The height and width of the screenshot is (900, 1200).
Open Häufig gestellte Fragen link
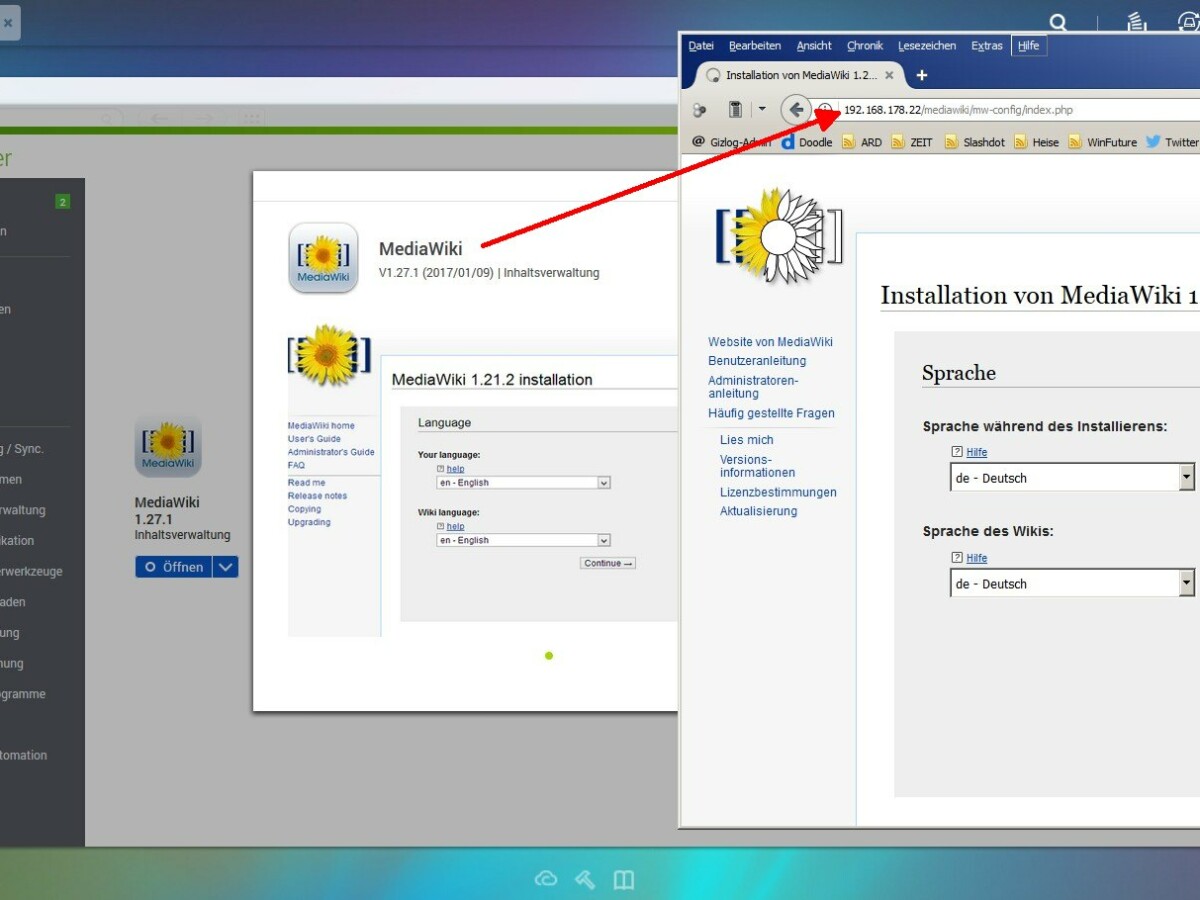pyautogui.click(x=771, y=413)
